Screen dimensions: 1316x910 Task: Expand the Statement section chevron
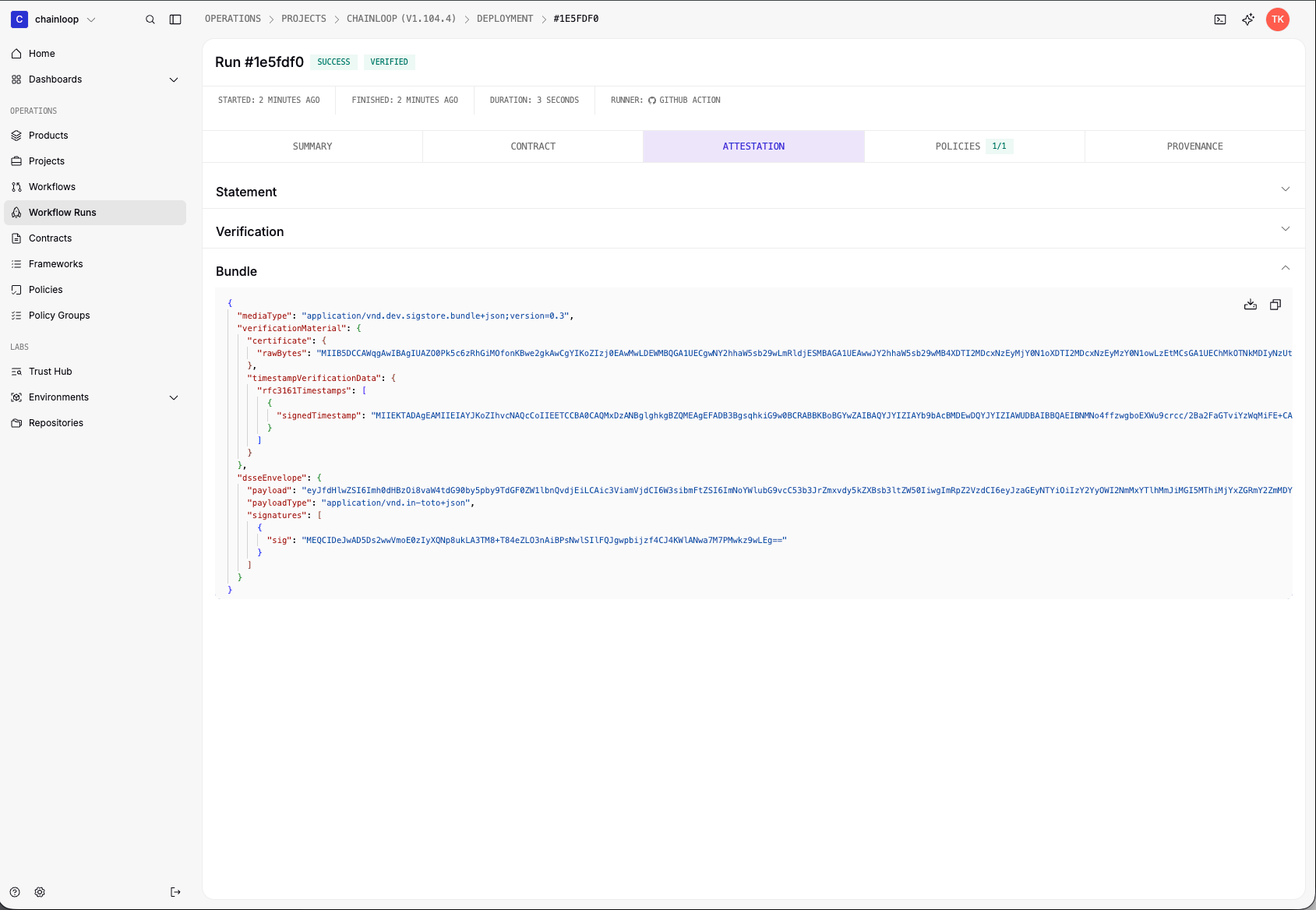tap(1286, 189)
